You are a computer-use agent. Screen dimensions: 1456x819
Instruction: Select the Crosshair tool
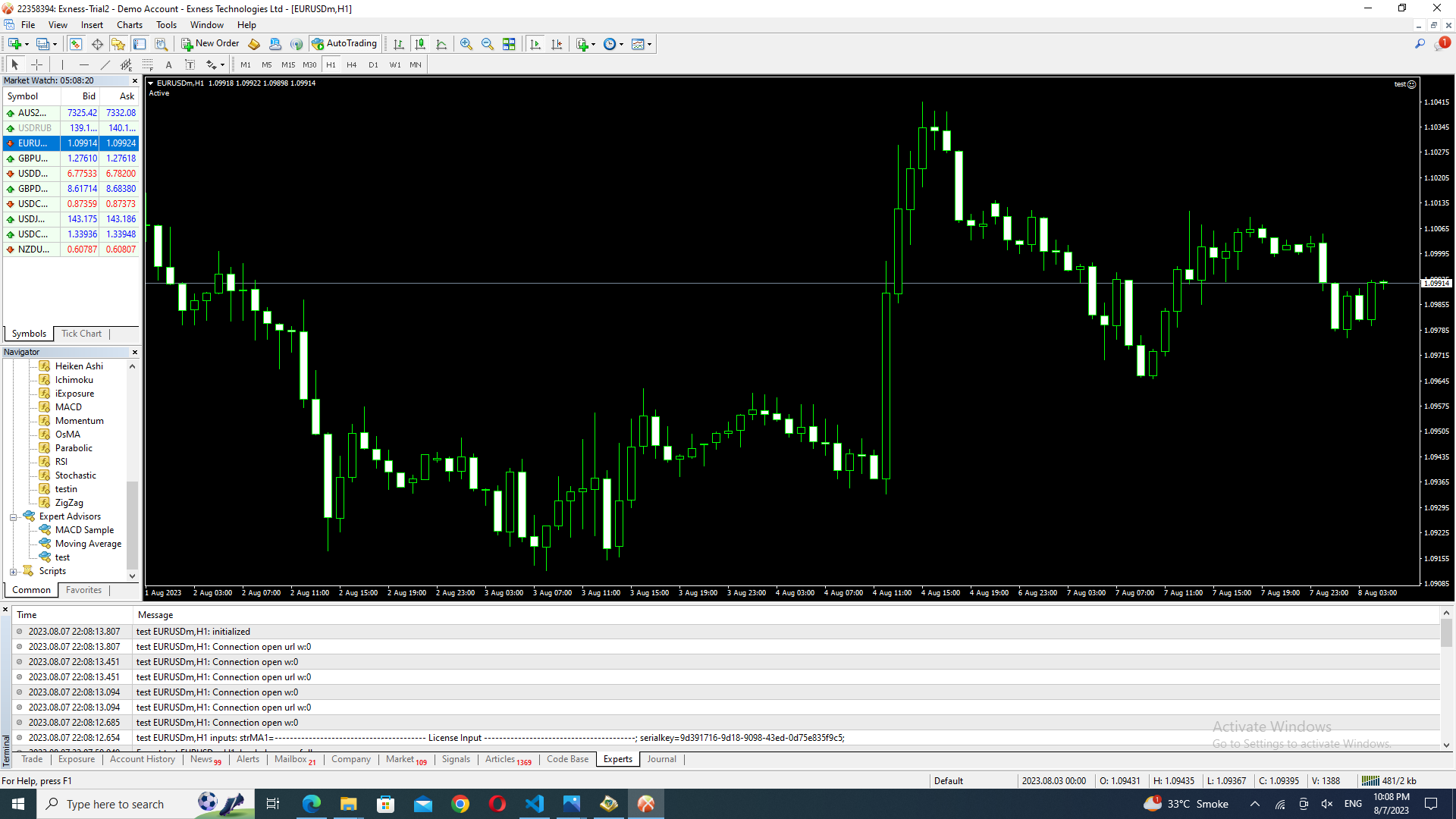pyautogui.click(x=36, y=65)
